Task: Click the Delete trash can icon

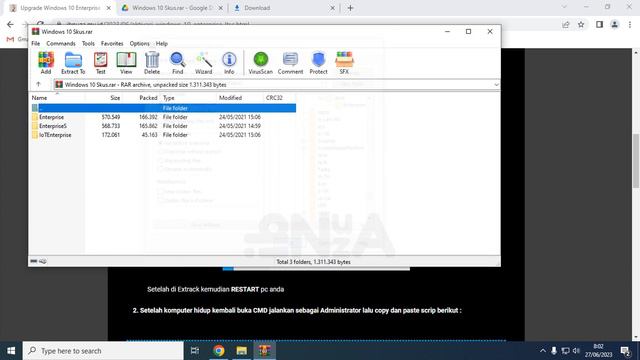Action: [152, 62]
